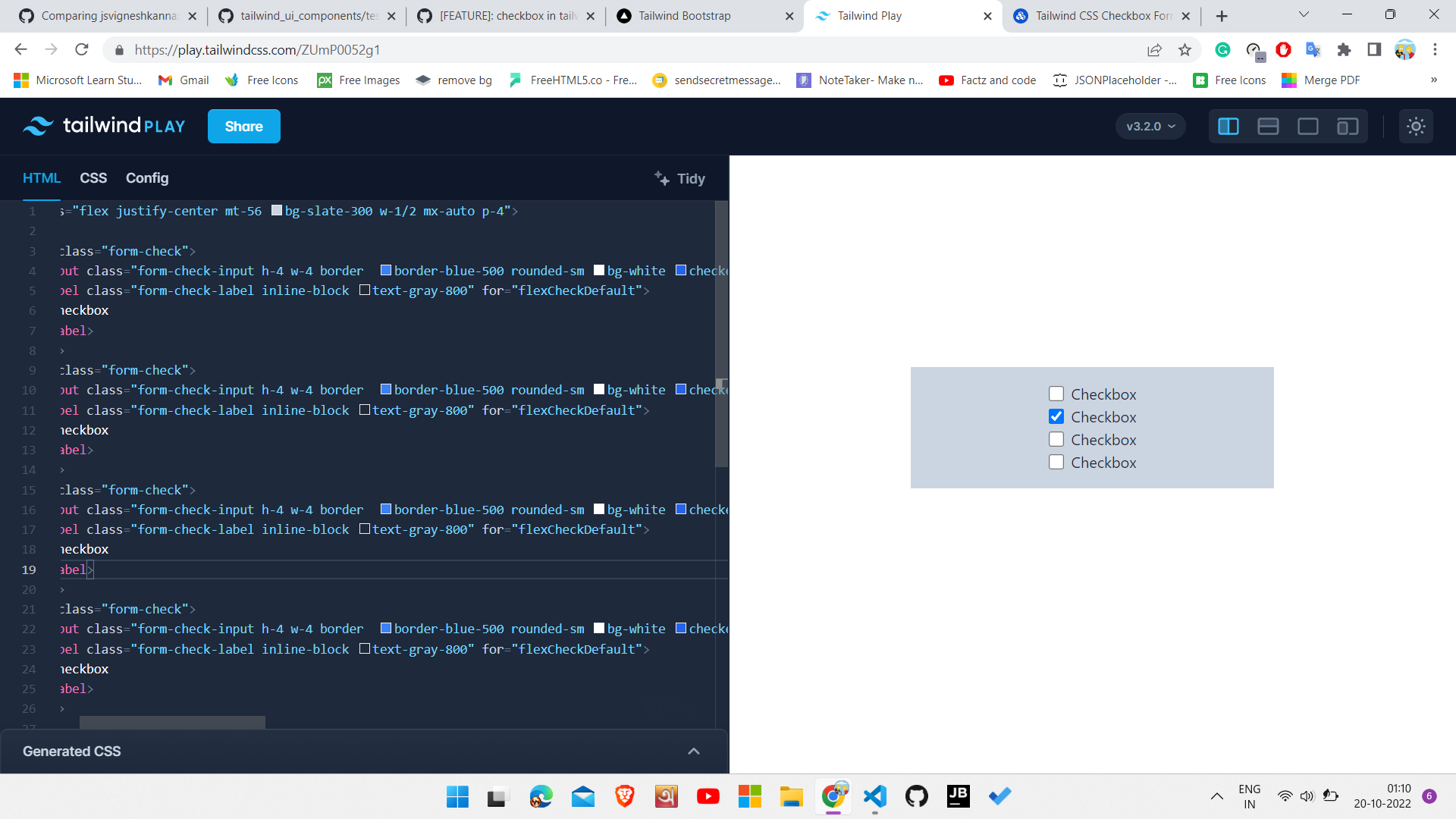
Task: Bookmark page with star icon
Action: pyautogui.click(x=1185, y=50)
